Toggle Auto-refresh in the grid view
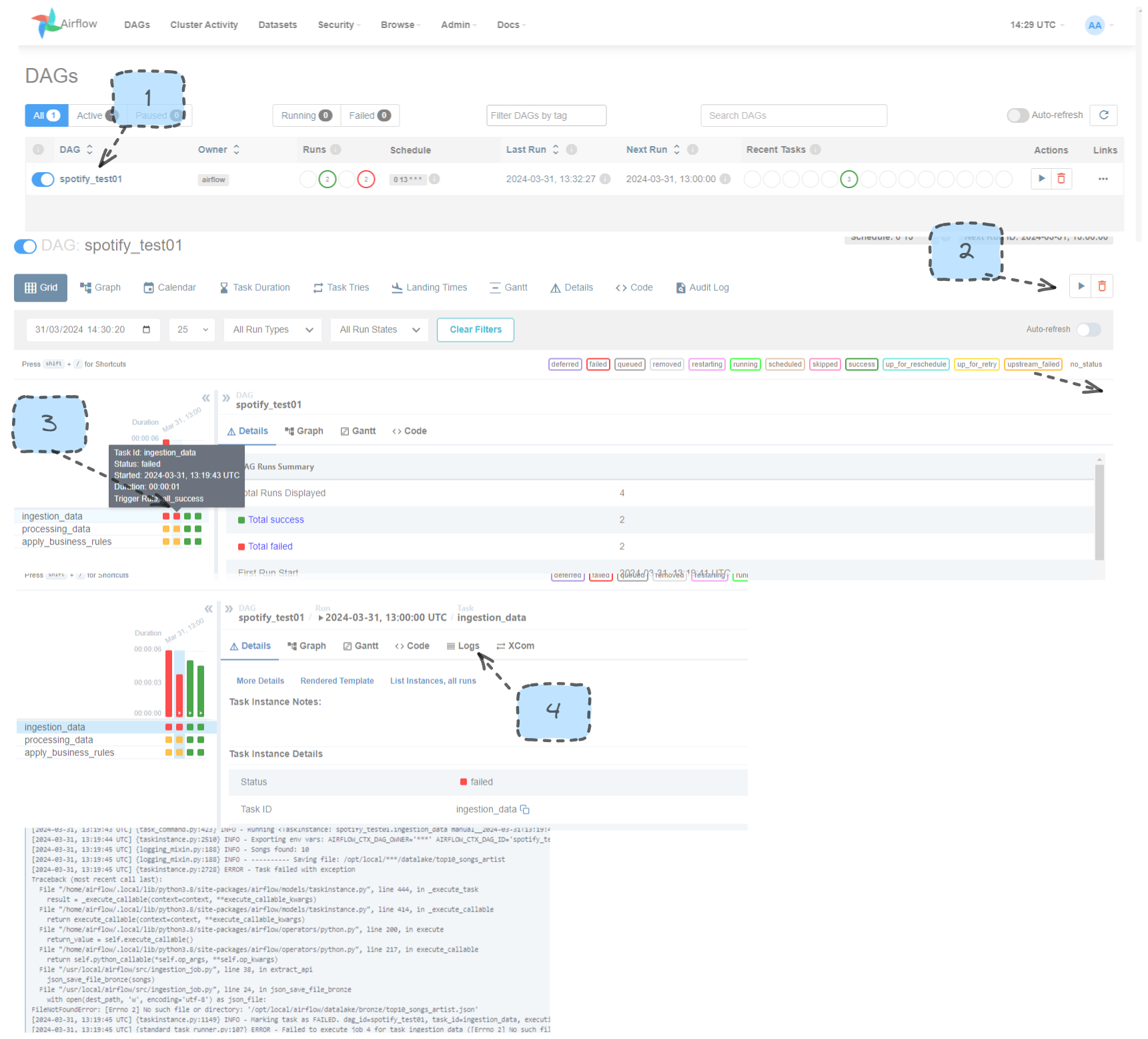The height and width of the screenshot is (1039, 1148). point(1088,329)
